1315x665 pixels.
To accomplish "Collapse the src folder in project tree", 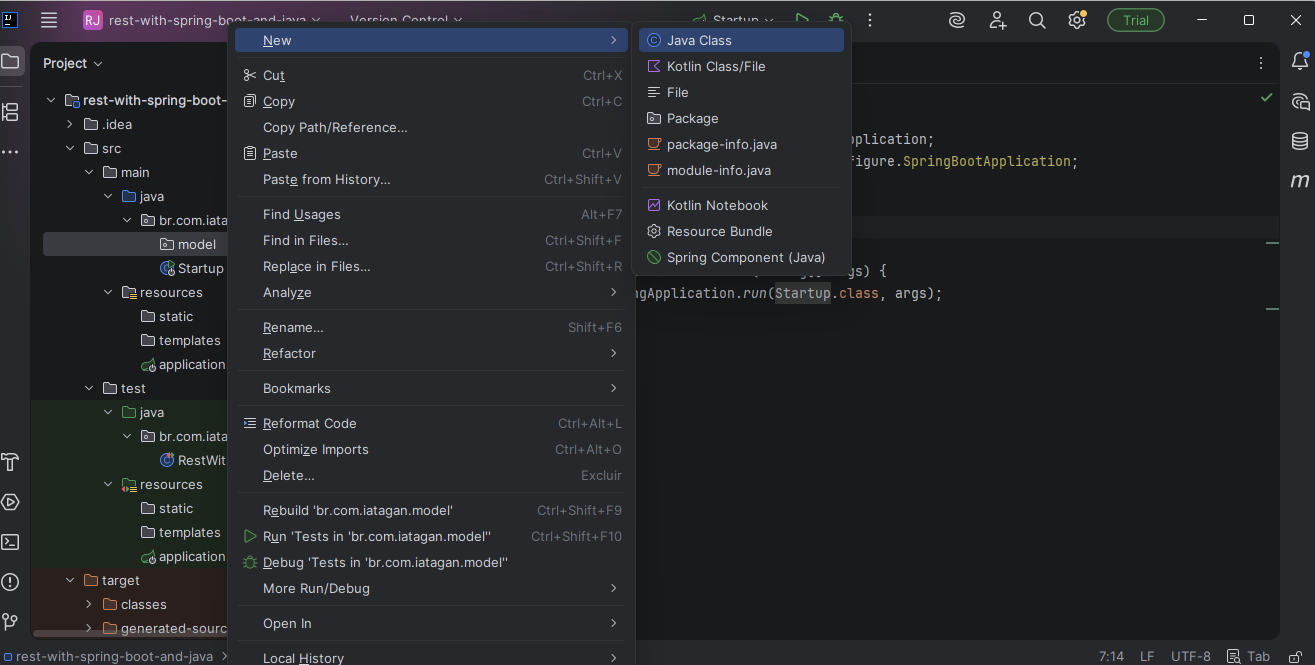I will [70, 149].
